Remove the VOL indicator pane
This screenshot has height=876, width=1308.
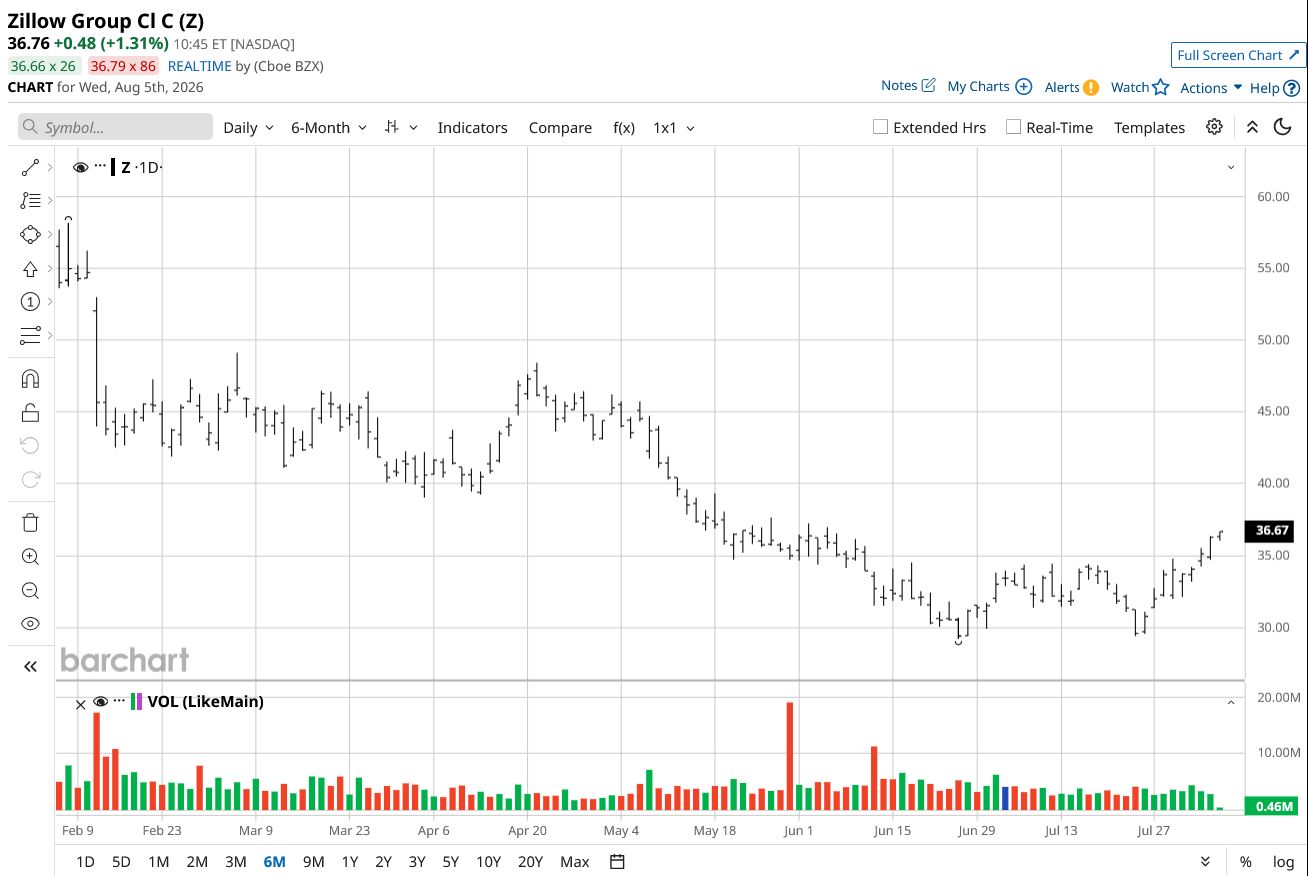[x=81, y=704]
